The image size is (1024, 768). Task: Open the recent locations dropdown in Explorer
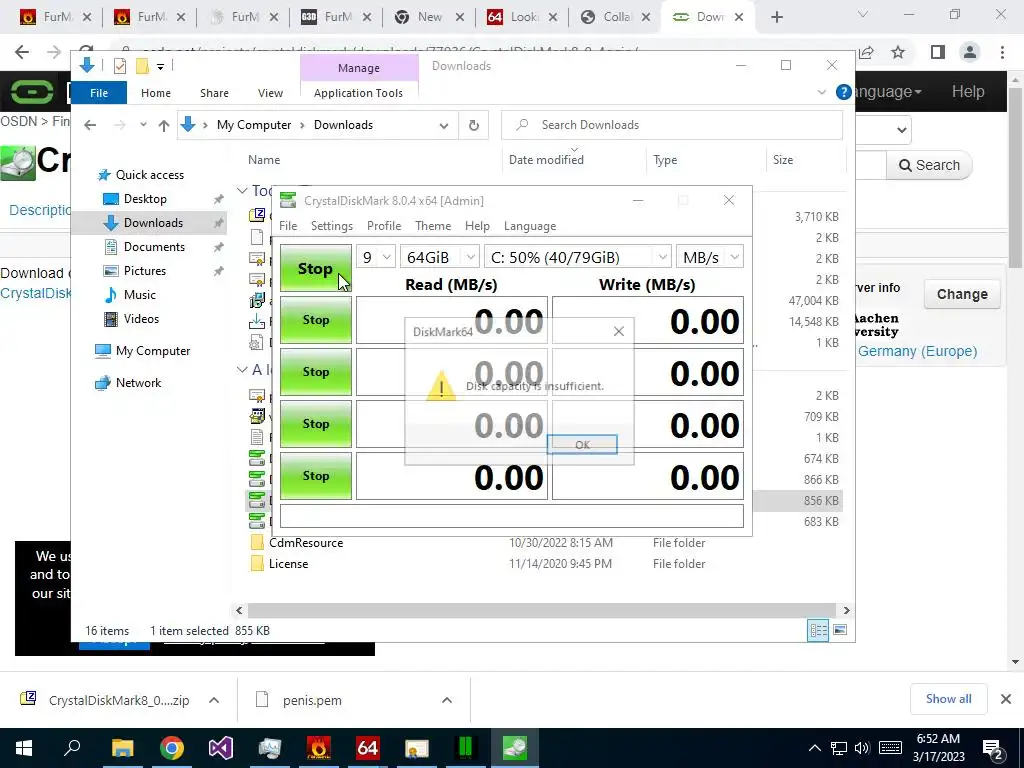coord(143,125)
